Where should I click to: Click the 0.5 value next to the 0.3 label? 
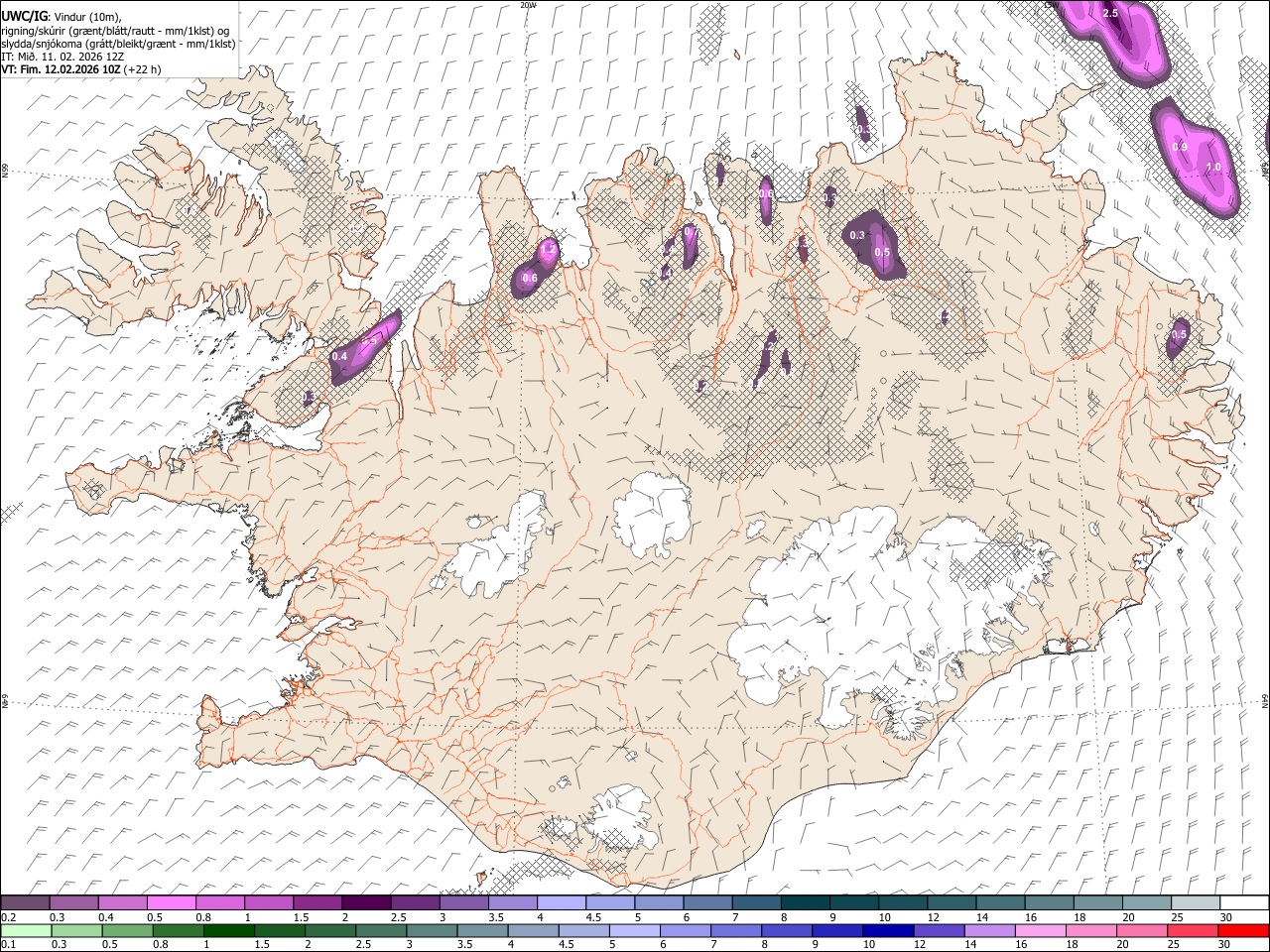(x=882, y=253)
